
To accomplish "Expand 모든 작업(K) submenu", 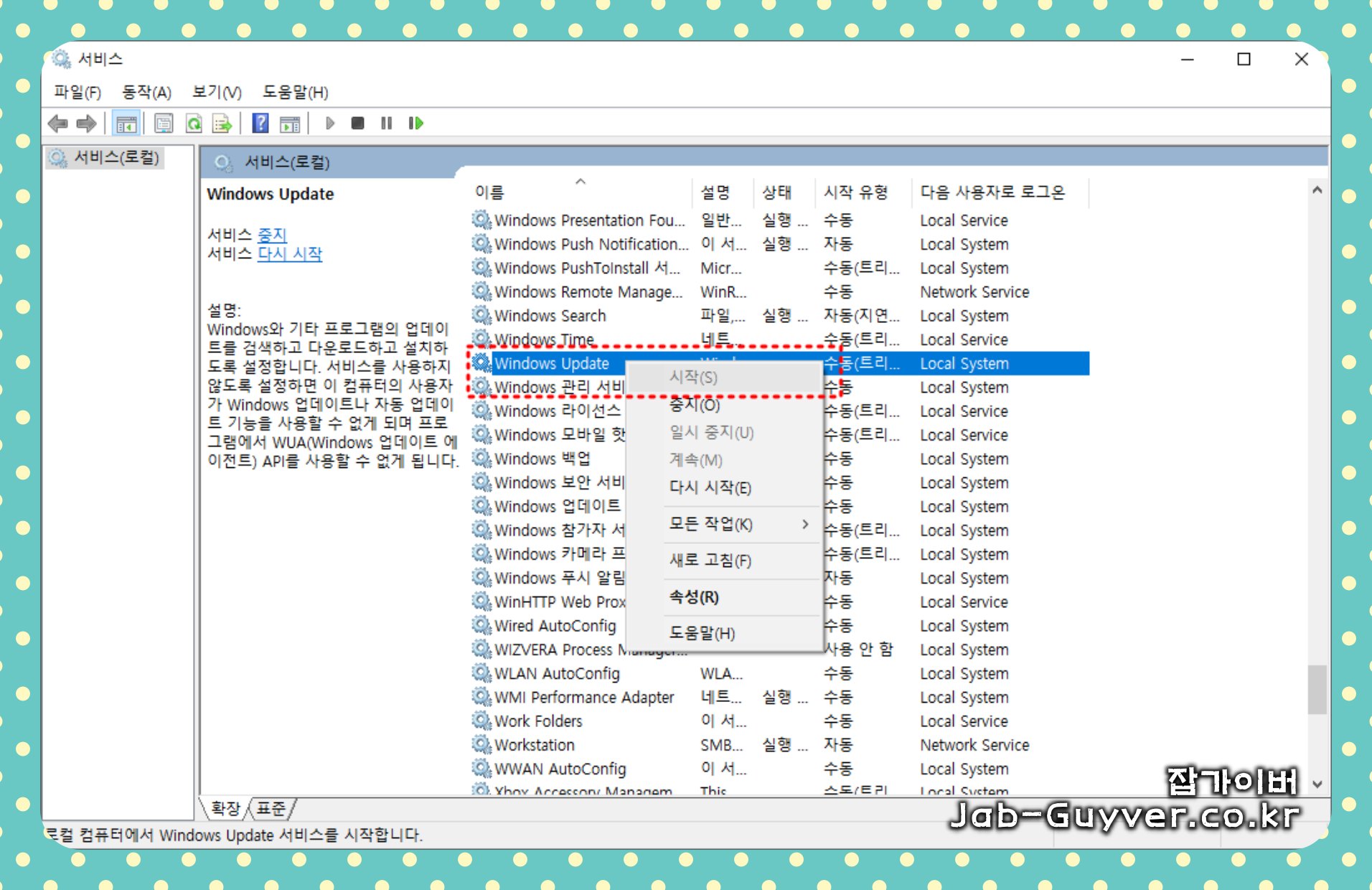I will click(724, 524).
